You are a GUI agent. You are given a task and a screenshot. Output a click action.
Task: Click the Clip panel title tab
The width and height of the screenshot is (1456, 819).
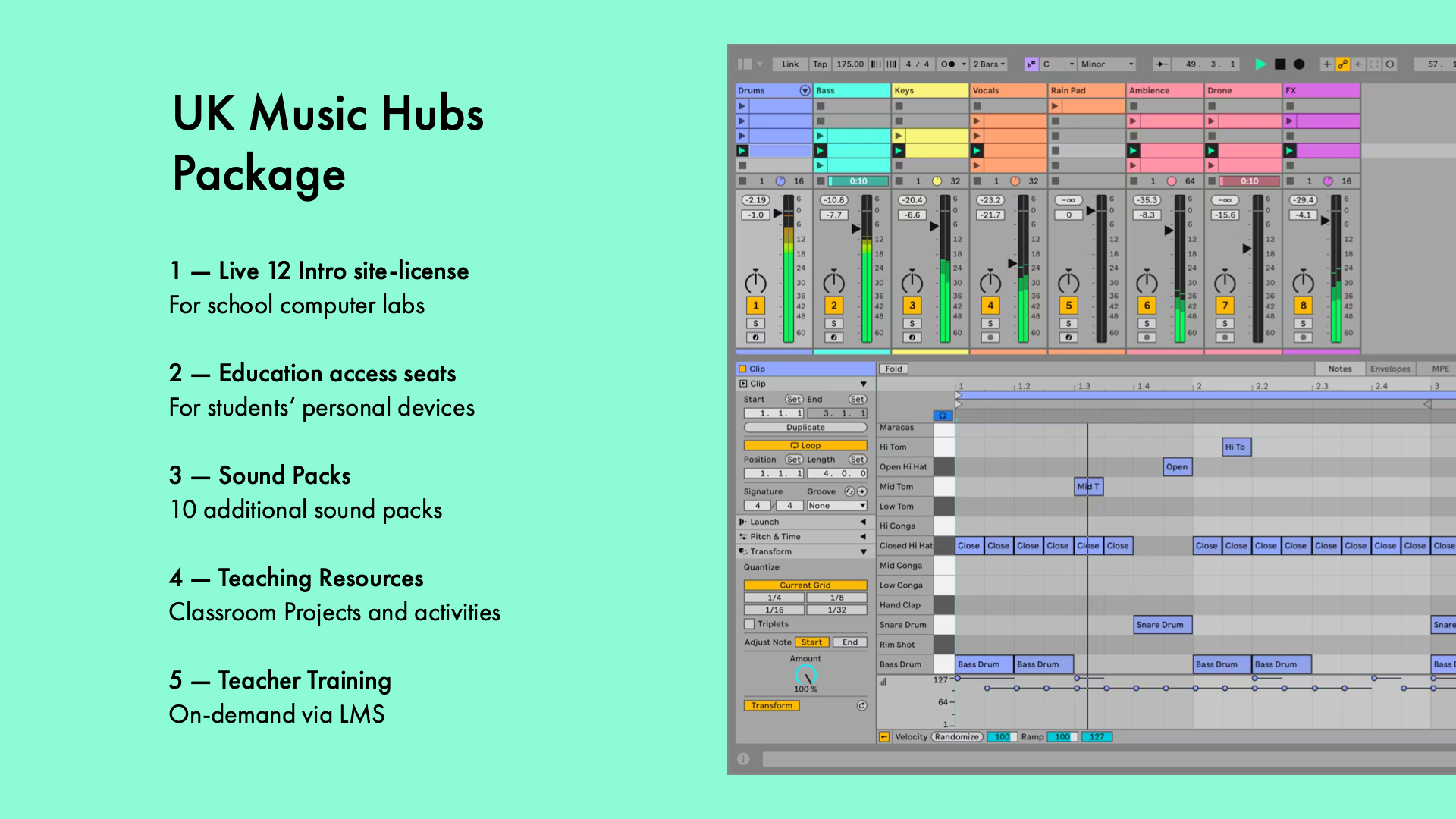805,369
